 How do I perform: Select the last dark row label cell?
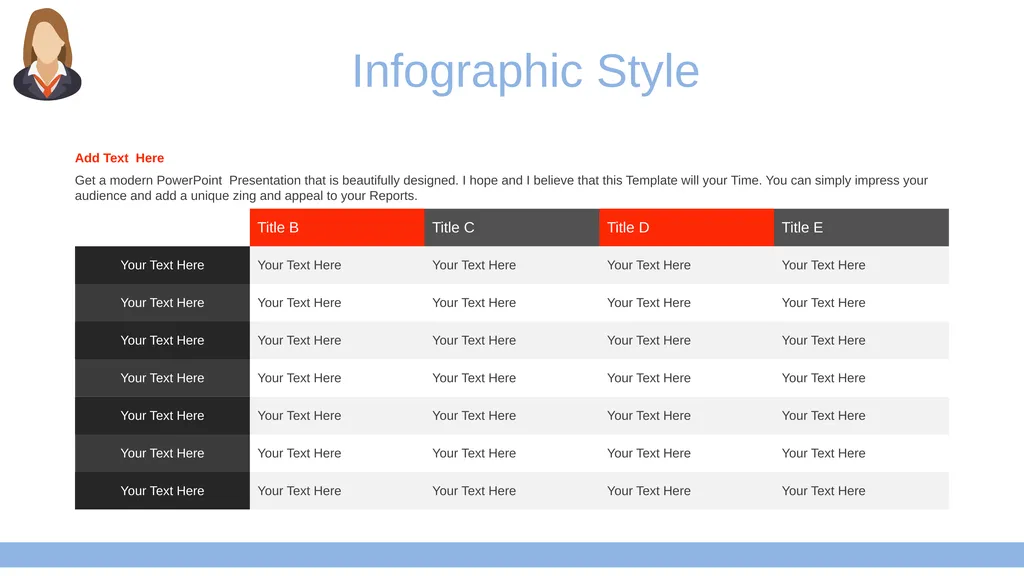tap(163, 490)
